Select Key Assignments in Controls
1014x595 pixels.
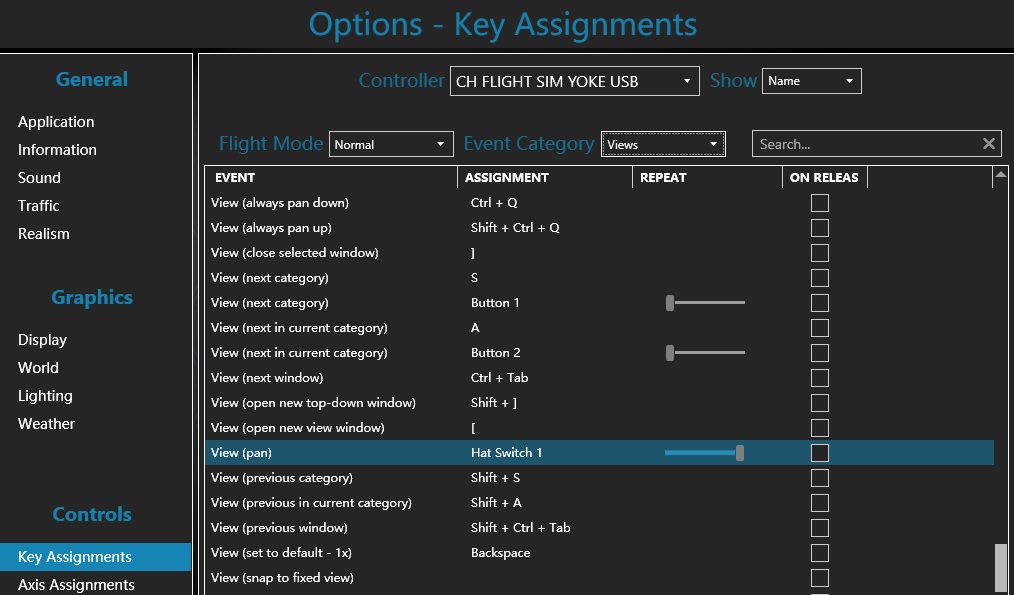75,557
